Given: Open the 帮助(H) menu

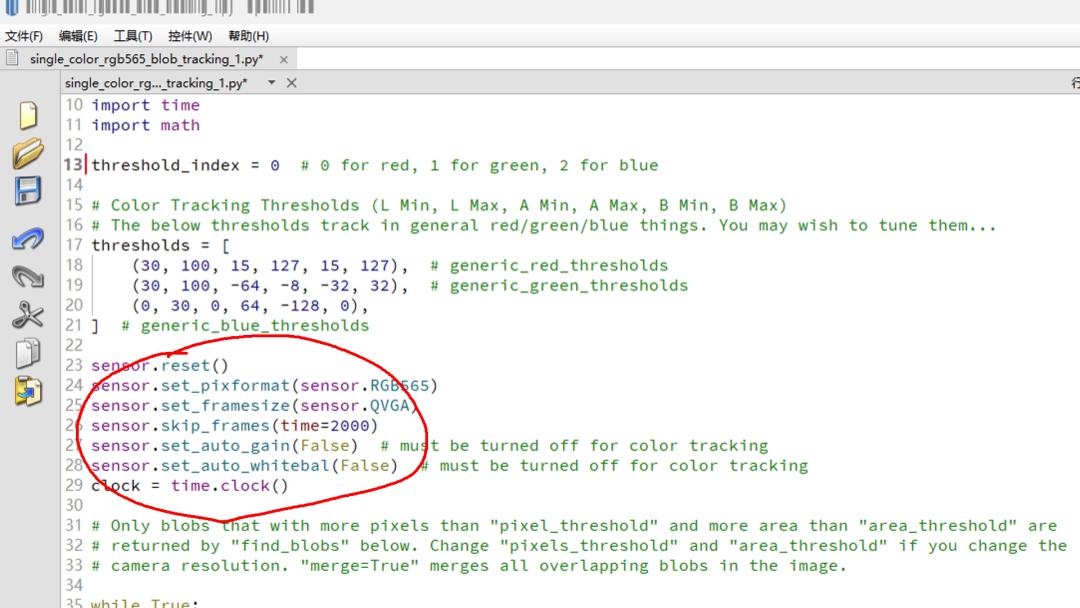Looking at the screenshot, I should 248,36.
